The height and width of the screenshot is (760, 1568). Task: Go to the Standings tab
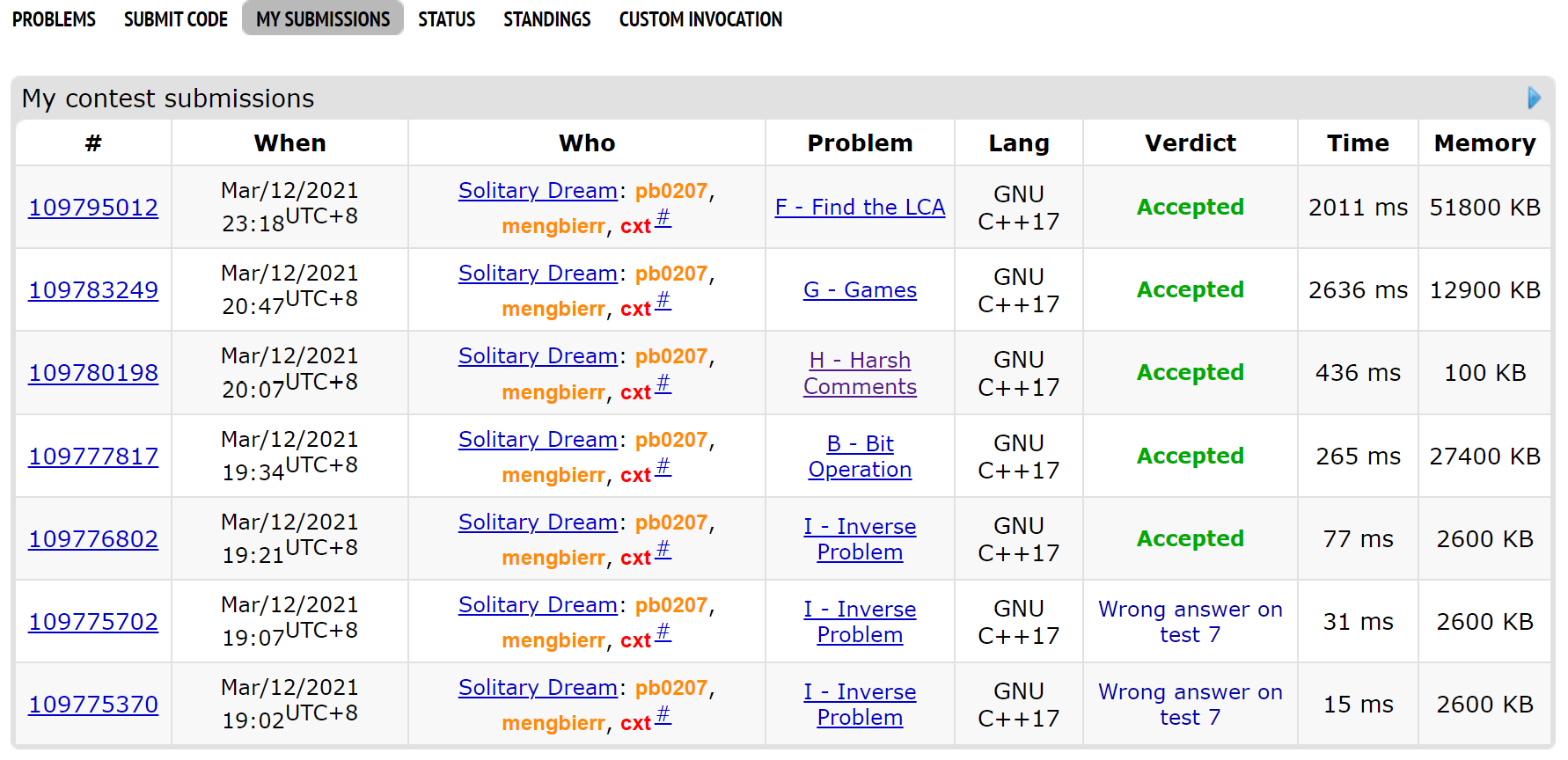[546, 19]
